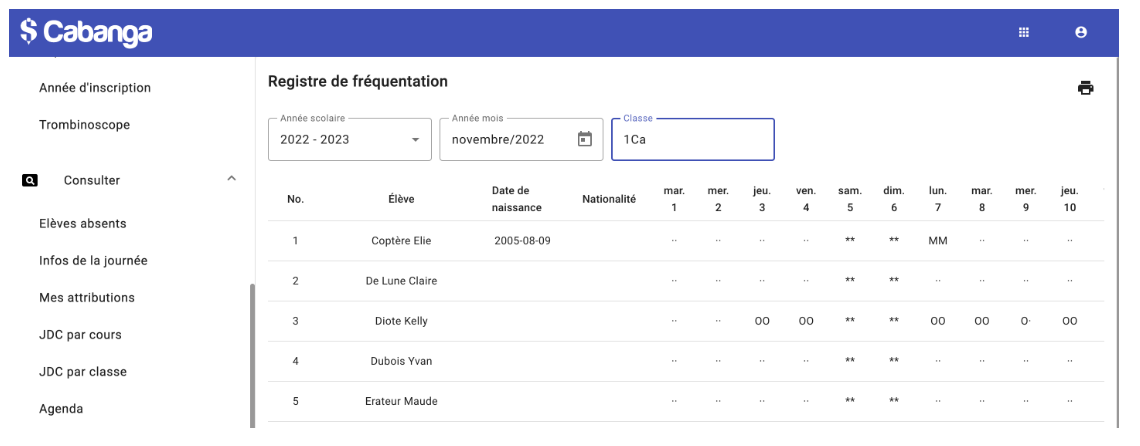The width and height of the screenshot is (1140, 446).
Task: Click the Classe input field
Action: tap(692, 139)
